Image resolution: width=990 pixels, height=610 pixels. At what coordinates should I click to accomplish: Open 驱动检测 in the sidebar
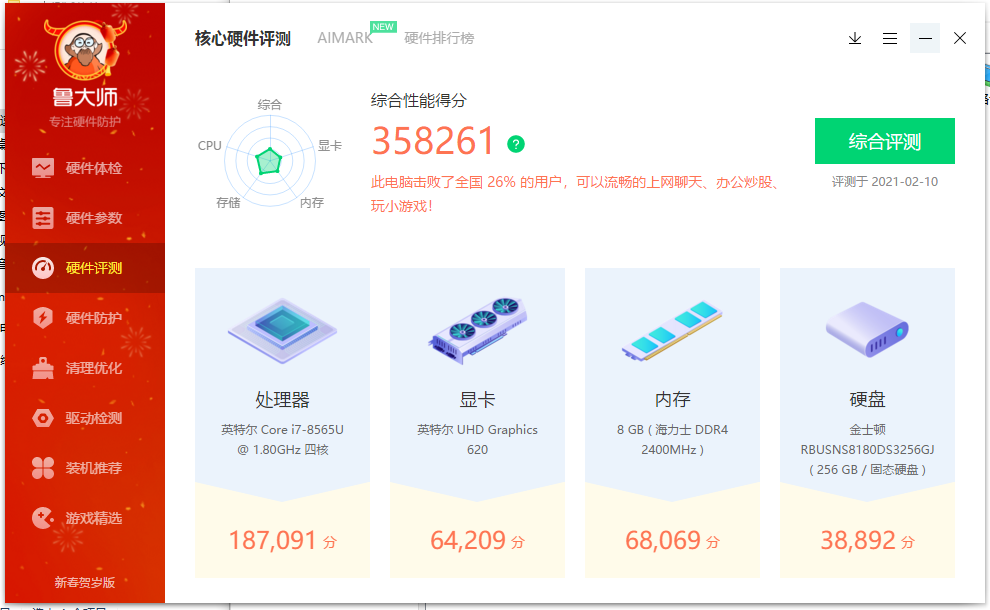click(85, 418)
